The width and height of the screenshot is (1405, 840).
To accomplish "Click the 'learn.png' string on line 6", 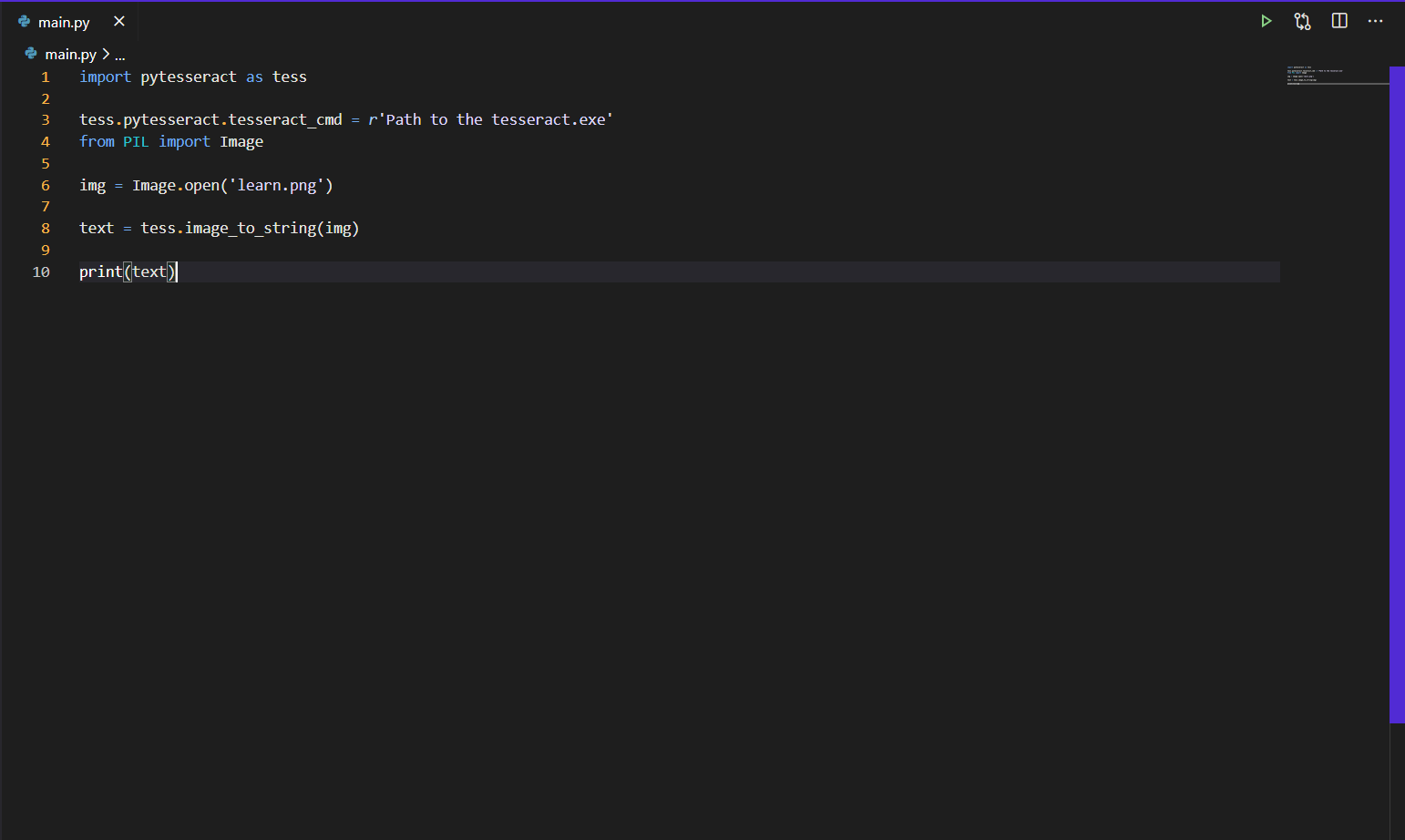I will click(277, 186).
